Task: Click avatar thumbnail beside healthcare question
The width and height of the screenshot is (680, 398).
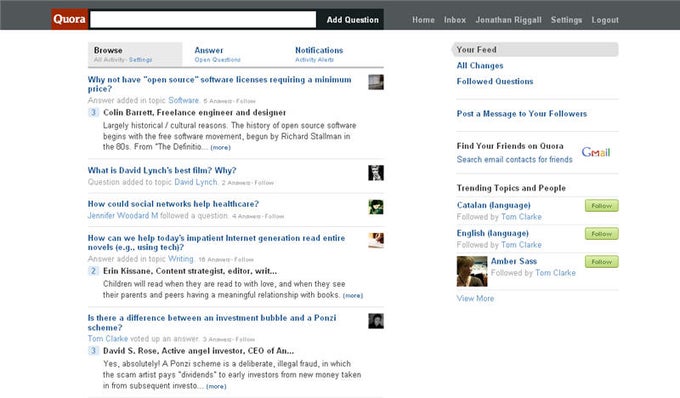Action: tap(376, 207)
